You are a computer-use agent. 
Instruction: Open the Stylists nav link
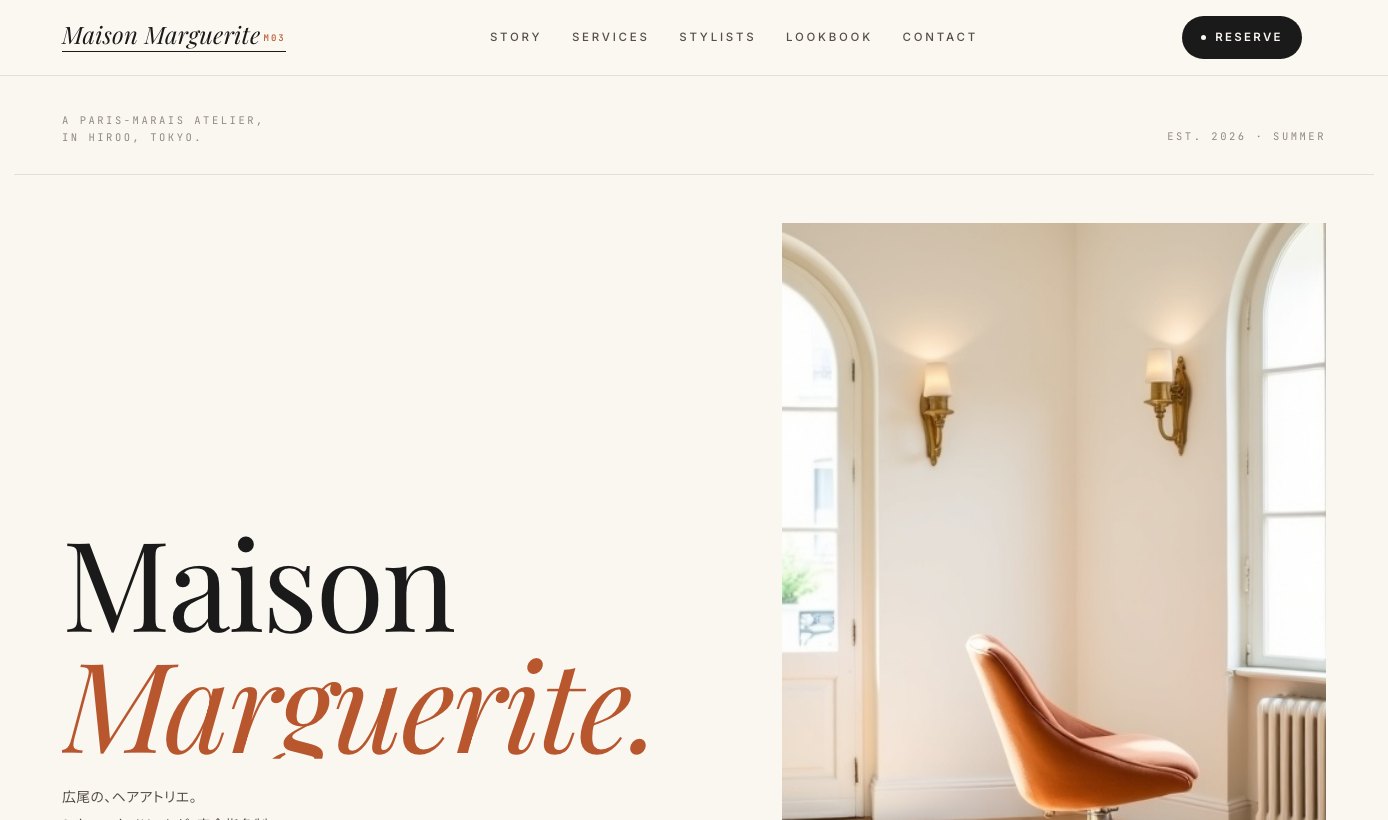[717, 37]
